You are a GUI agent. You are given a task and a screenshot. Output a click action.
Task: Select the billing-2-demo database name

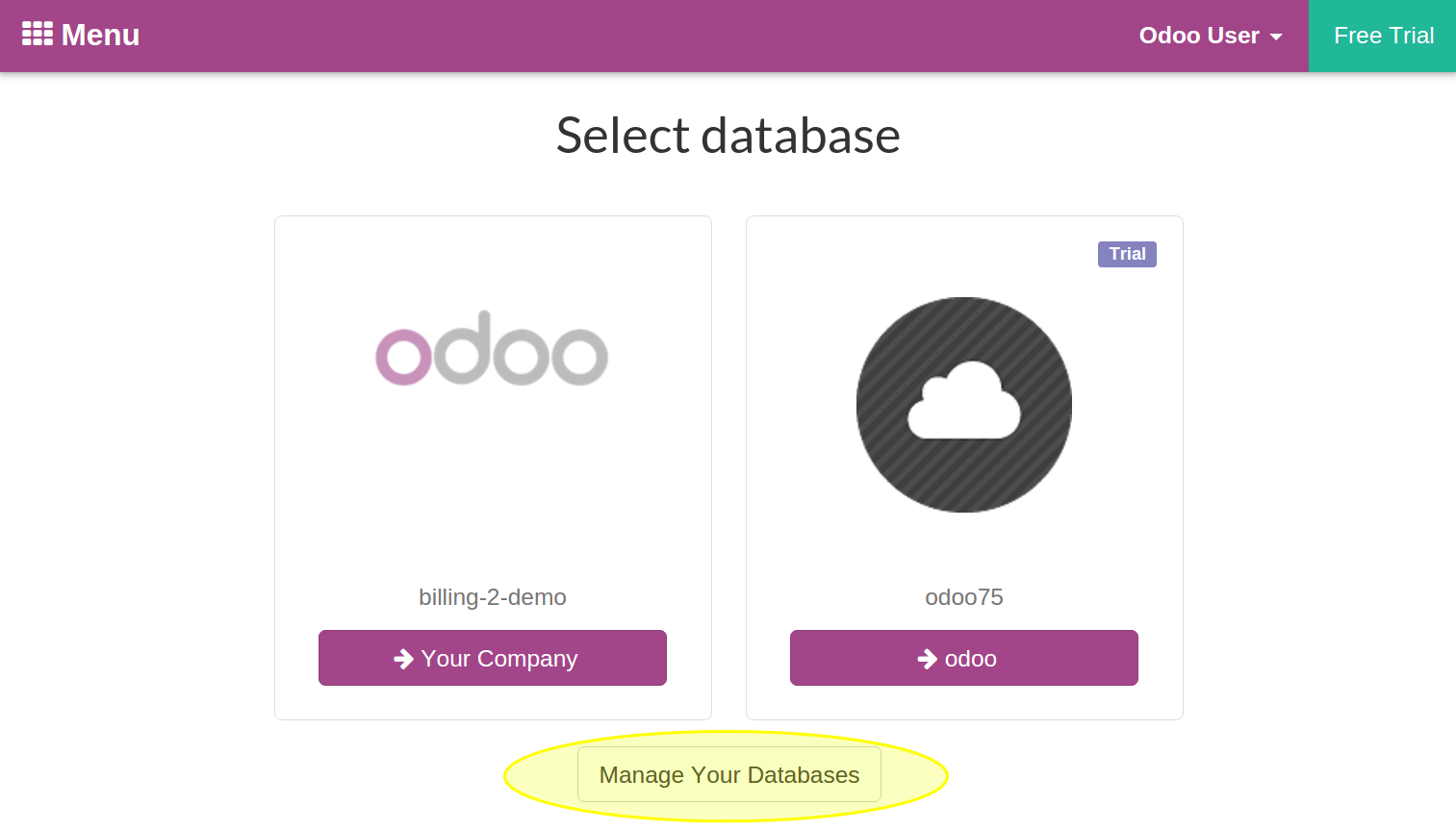(x=492, y=597)
